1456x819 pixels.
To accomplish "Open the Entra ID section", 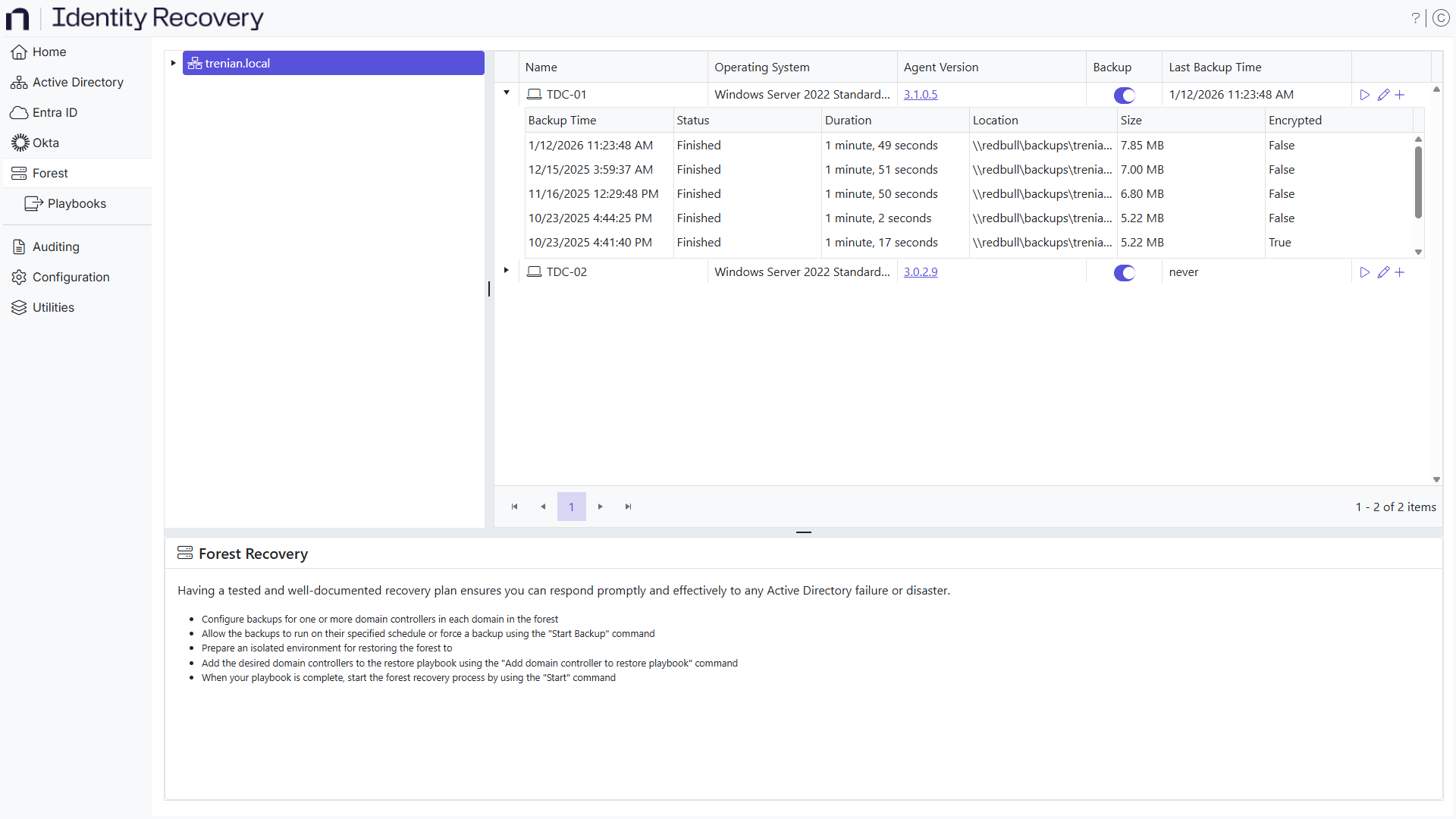I will 53,112.
